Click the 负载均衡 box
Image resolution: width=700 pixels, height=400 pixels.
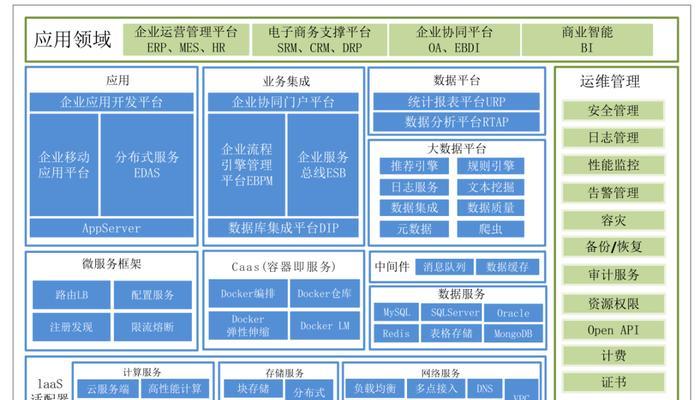point(375,389)
